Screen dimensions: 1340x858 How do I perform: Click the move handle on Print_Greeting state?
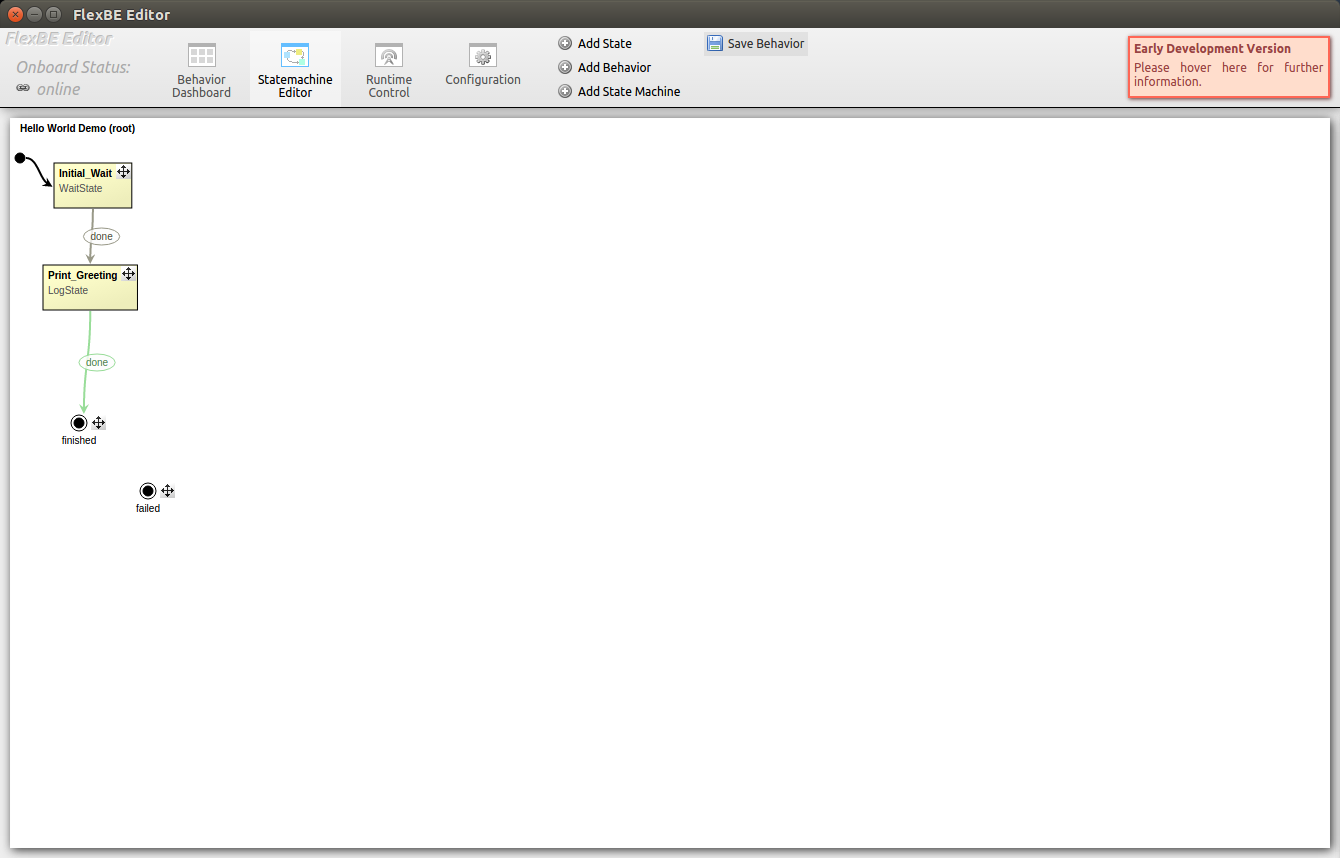coord(129,274)
